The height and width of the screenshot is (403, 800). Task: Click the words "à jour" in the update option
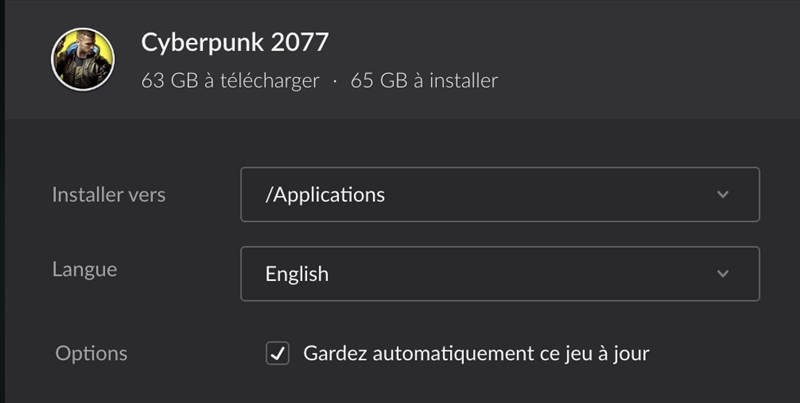click(x=622, y=353)
